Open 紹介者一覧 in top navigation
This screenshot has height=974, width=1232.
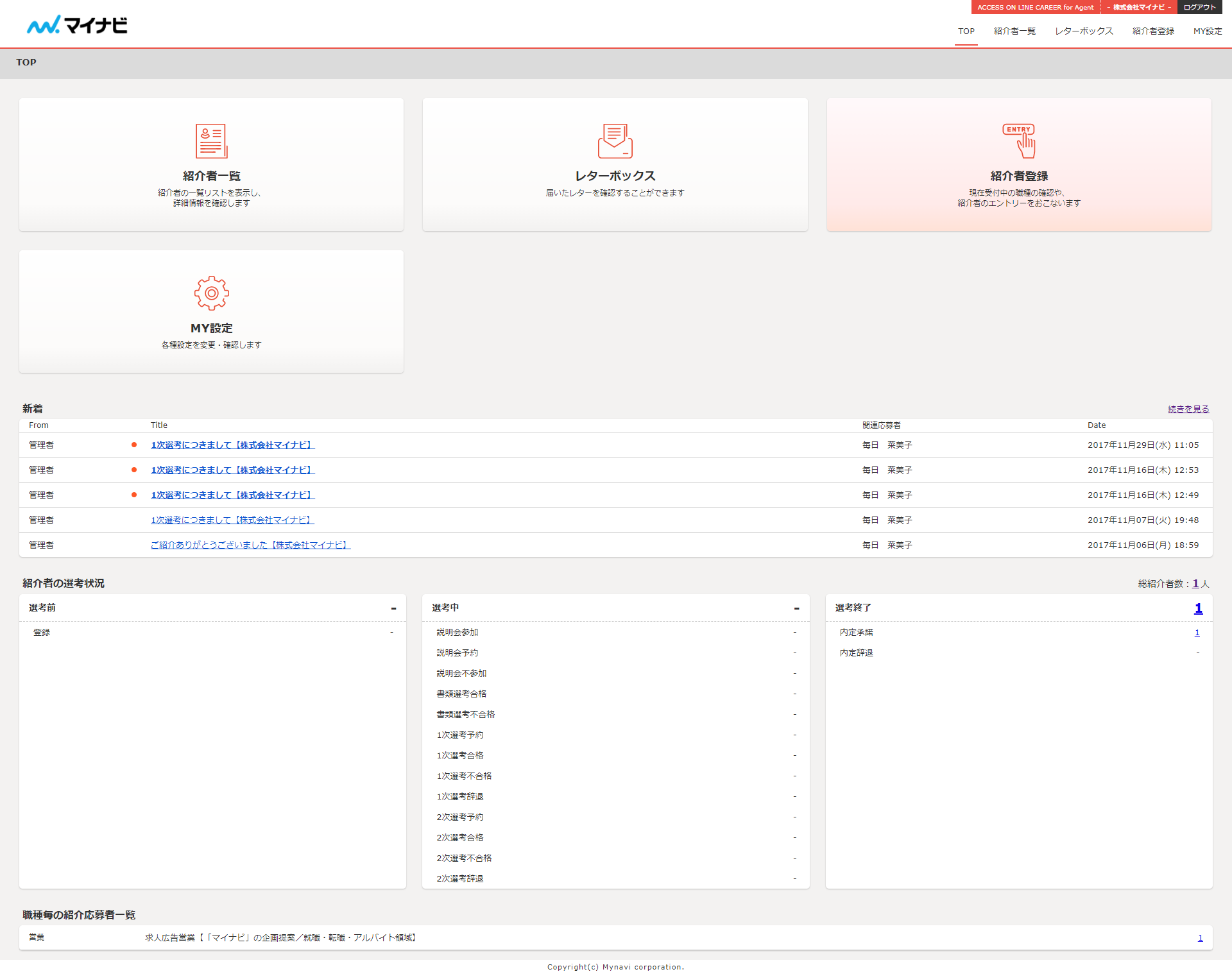coord(1014,31)
